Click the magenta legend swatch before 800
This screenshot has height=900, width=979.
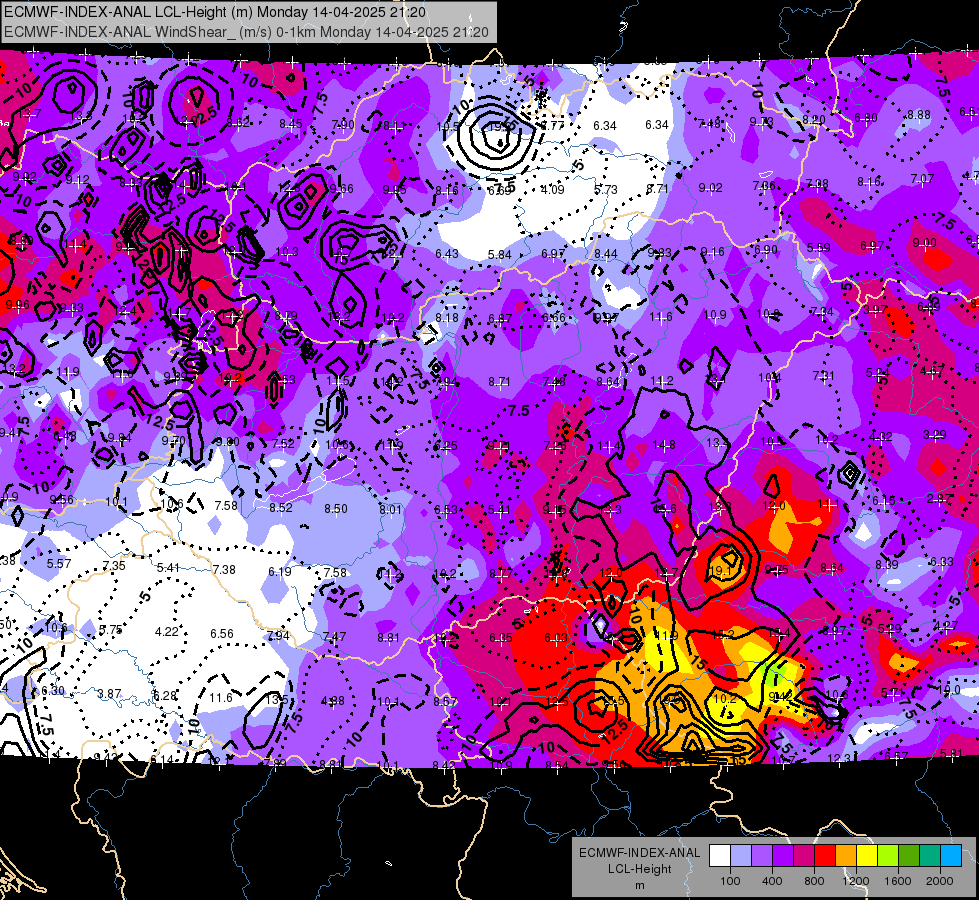coord(804,856)
